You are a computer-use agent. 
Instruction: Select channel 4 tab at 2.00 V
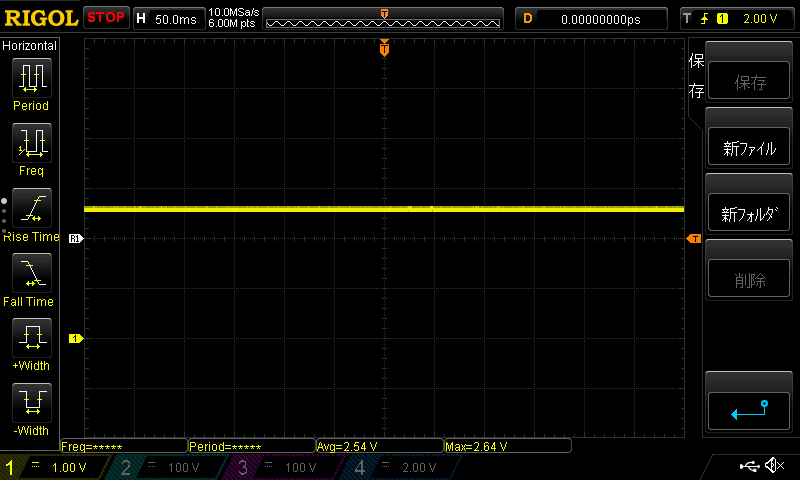[x=401, y=467]
